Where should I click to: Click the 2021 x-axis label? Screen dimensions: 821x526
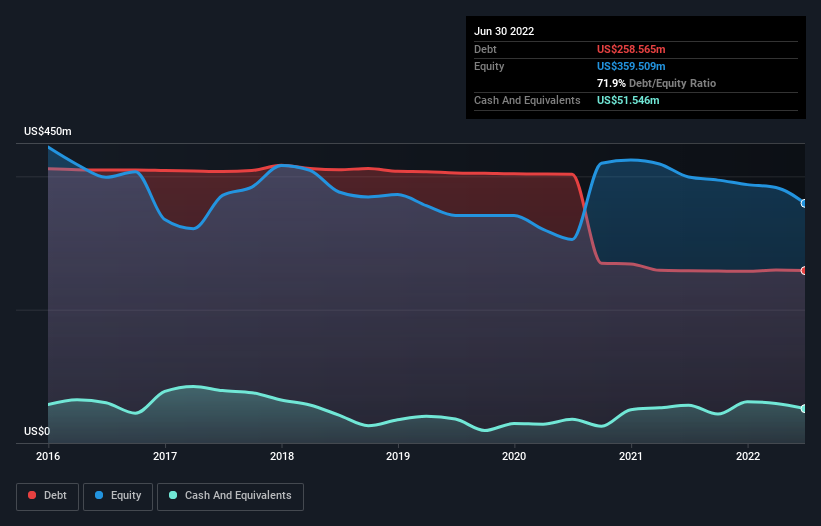click(x=631, y=456)
